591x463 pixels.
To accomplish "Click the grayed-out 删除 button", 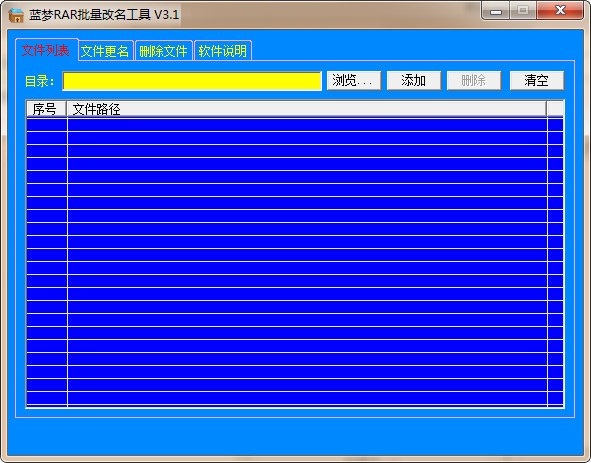I will [x=474, y=81].
